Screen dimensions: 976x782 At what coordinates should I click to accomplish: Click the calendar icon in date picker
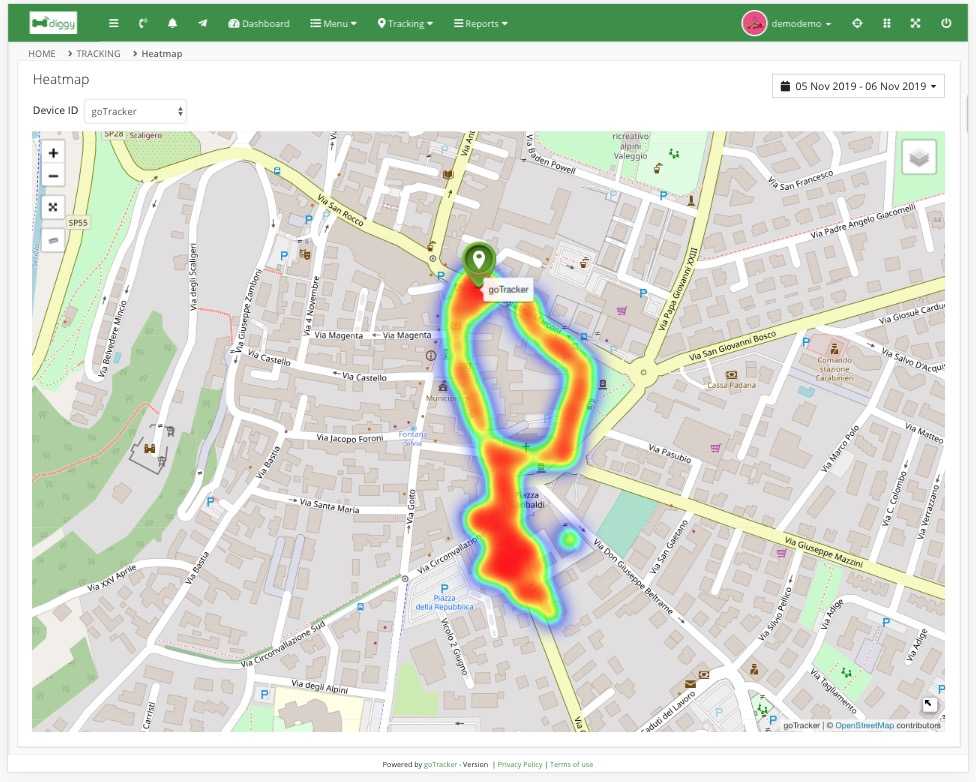click(x=786, y=86)
